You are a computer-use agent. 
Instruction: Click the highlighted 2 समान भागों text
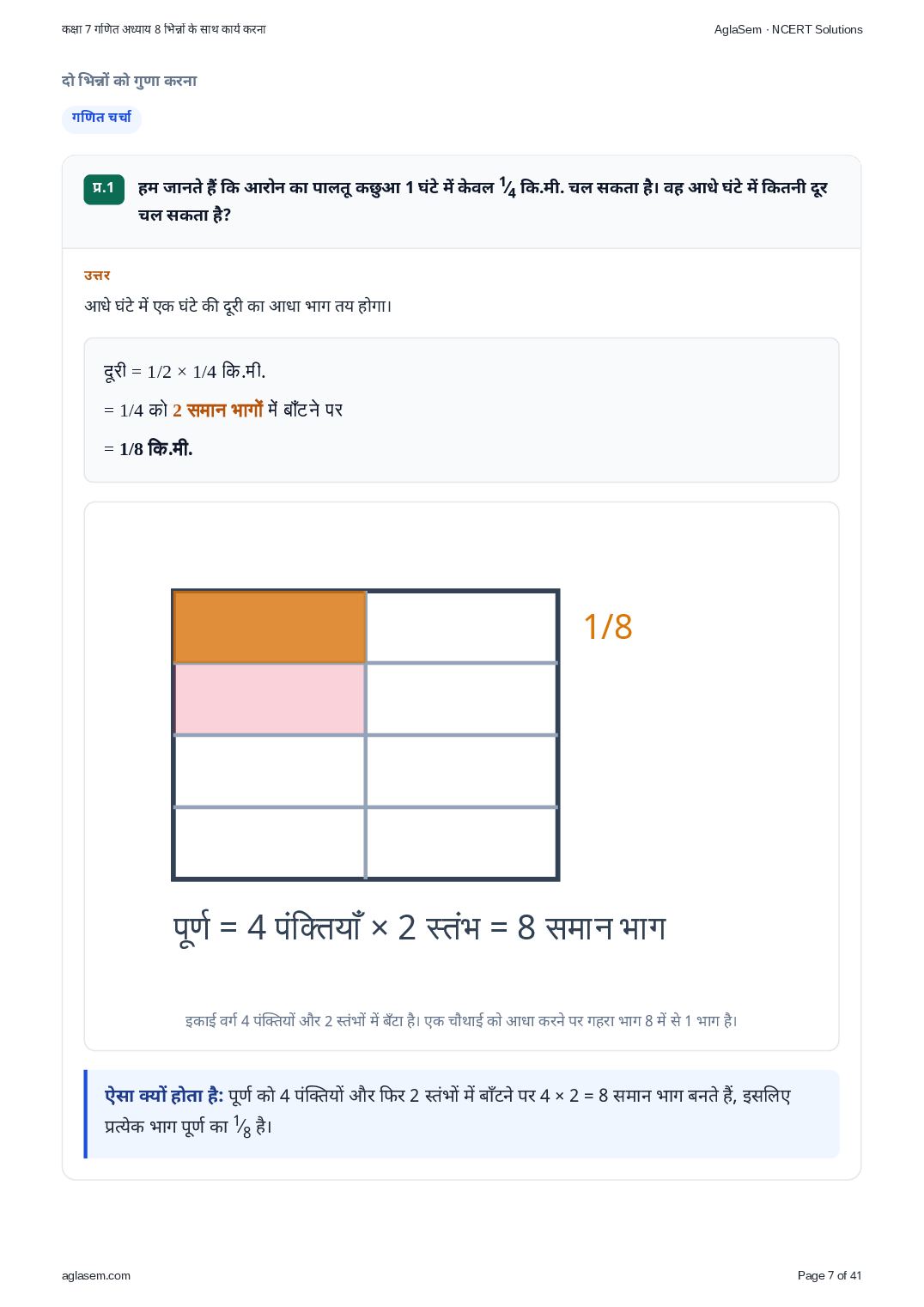[x=218, y=410]
